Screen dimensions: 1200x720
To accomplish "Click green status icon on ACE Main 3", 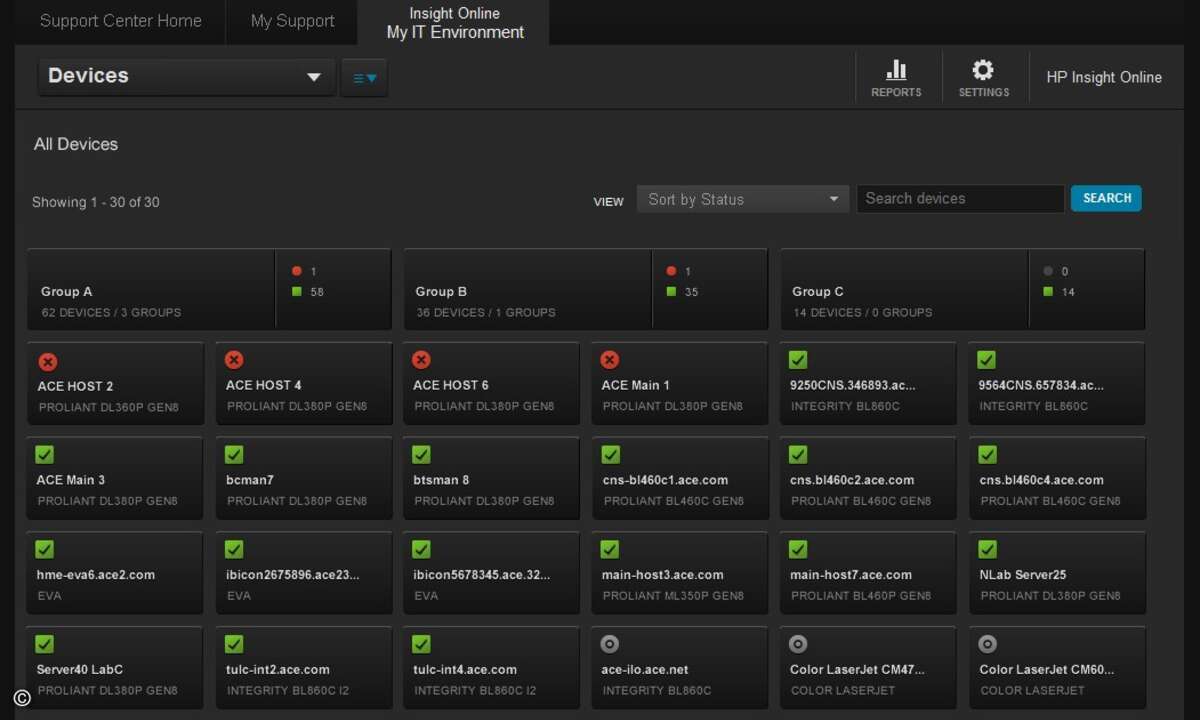I will 45,455.
